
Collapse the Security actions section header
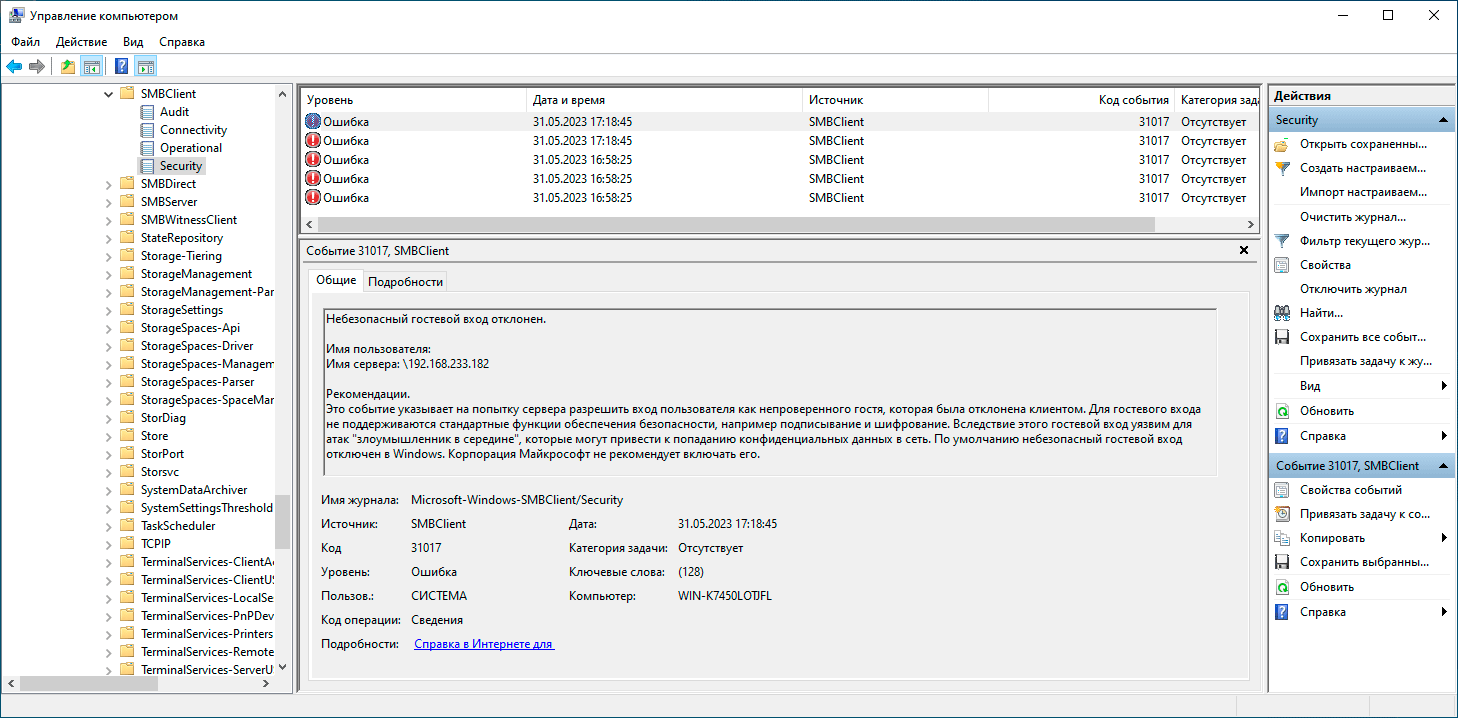point(1443,120)
